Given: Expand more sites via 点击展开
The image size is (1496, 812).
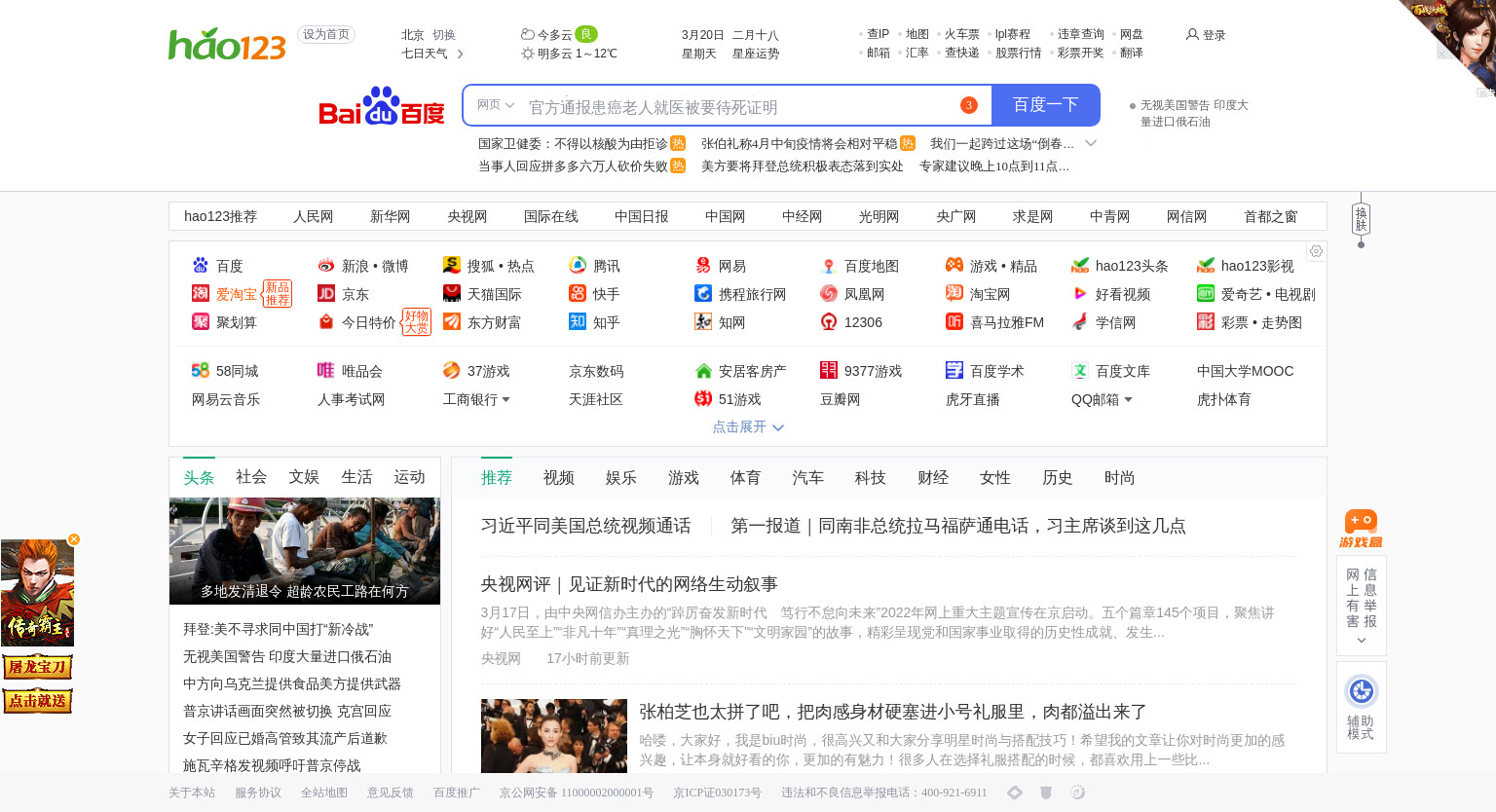Looking at the screenshot, I should click(x=747, y=426).
